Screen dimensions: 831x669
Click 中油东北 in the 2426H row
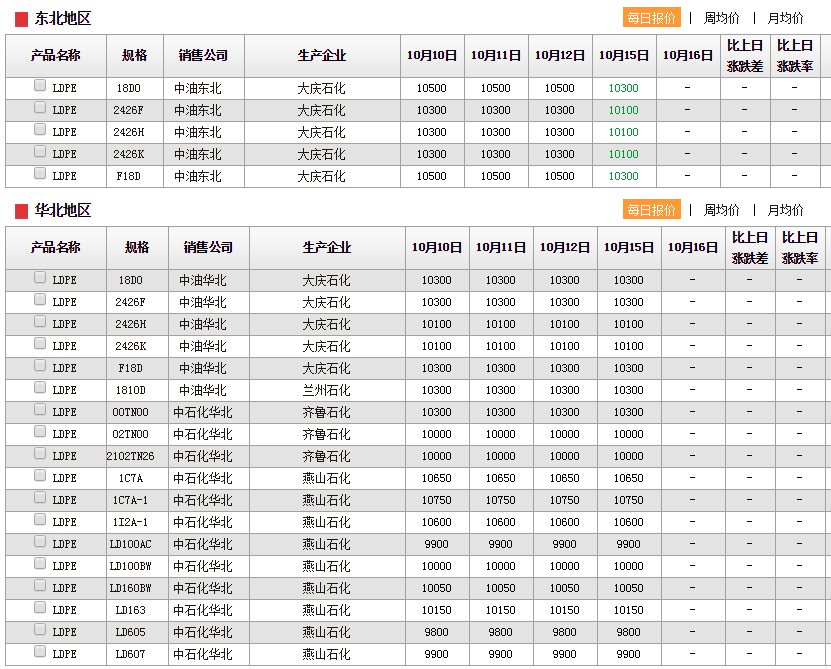click(198, 133)
